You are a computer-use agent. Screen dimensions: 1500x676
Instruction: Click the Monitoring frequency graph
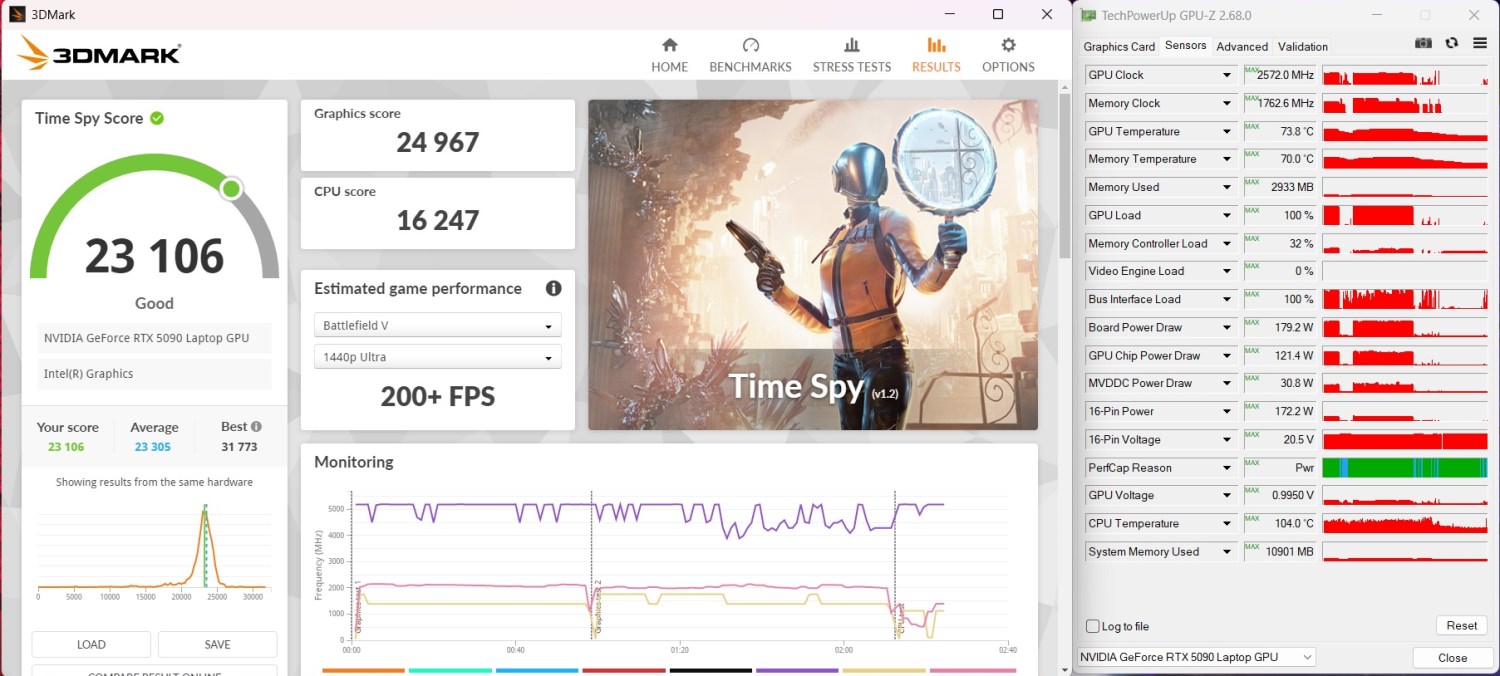point(678,565)
